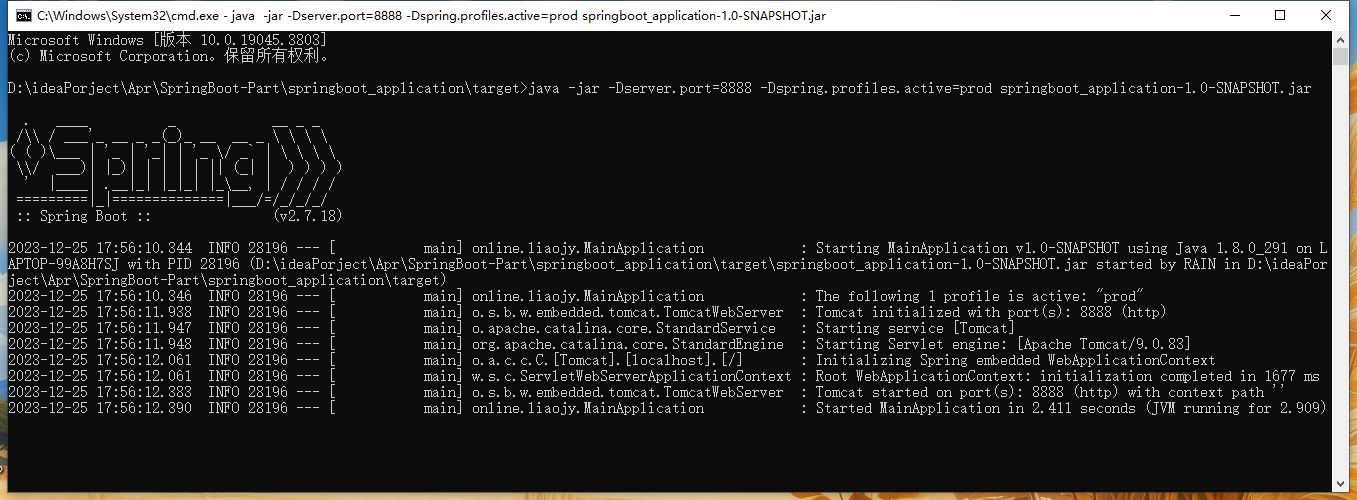Click 'Starting service [Tomcat]' message
This screenshot has width=1357, height=500.
tap(915, 328)
